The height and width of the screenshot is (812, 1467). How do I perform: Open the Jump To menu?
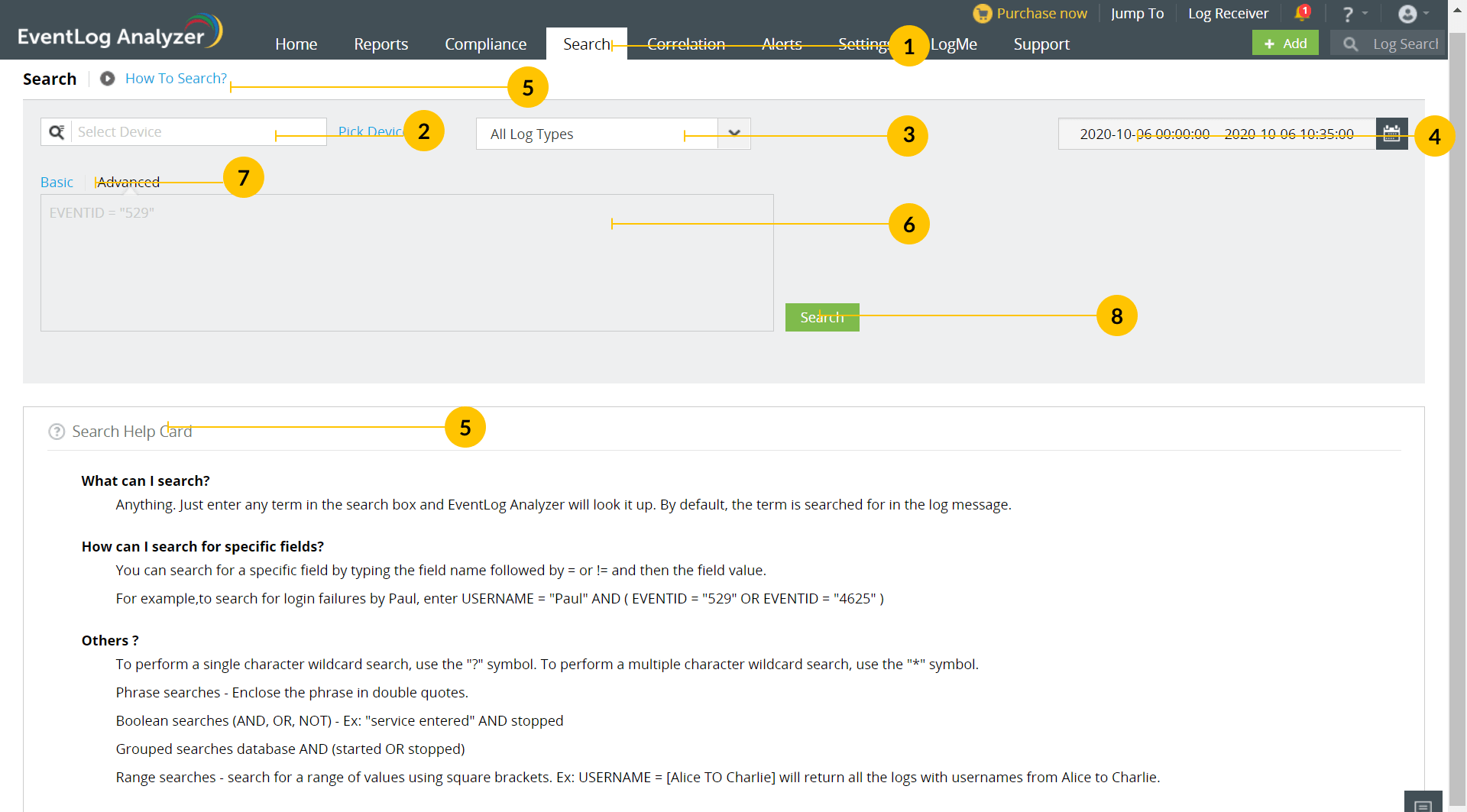[1137, 14]
